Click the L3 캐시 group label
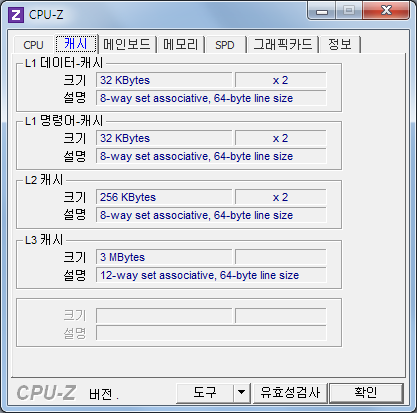The height and width of the screenshot is (413, 417). coord(44,240)
